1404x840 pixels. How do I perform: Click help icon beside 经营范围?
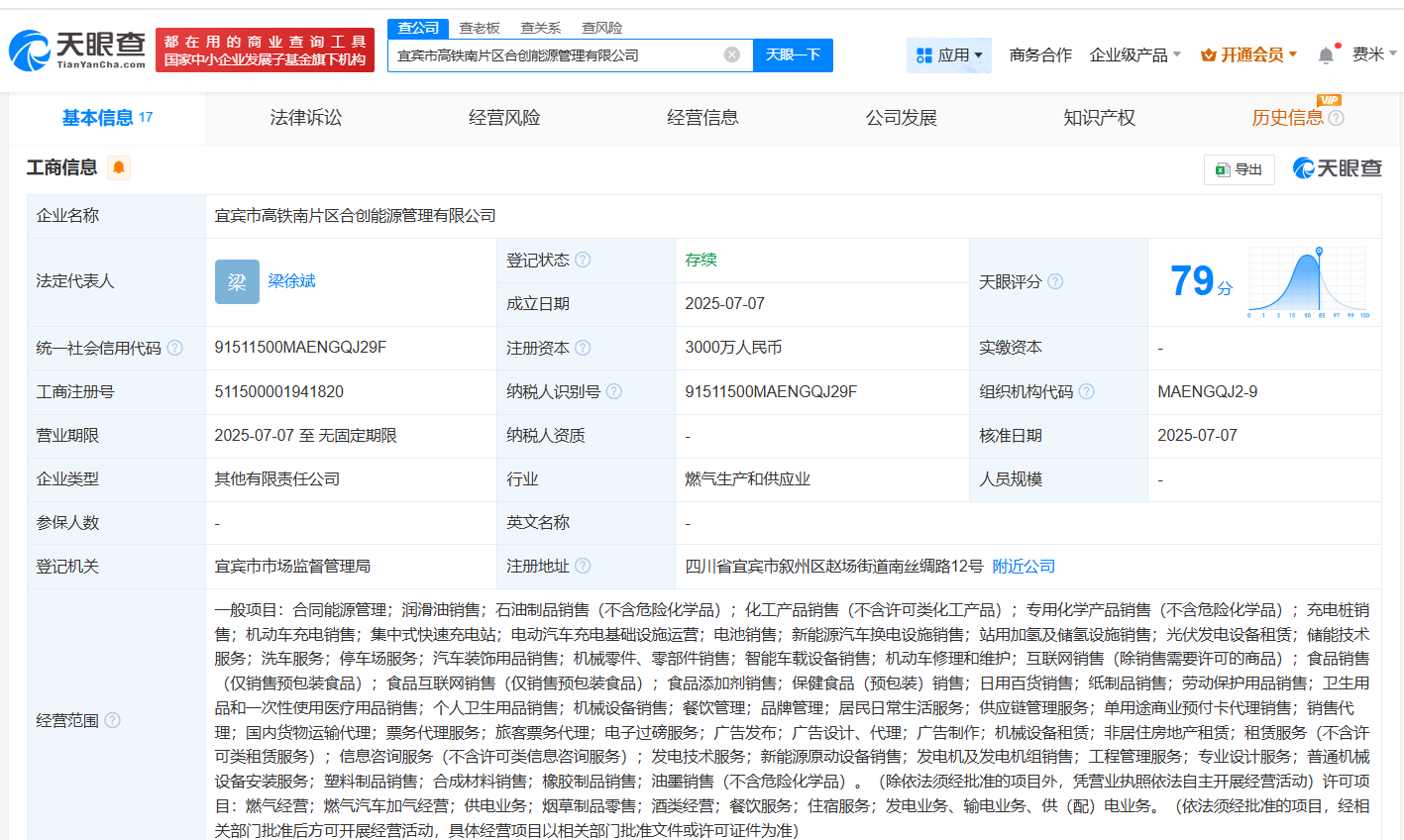point(112,720)
